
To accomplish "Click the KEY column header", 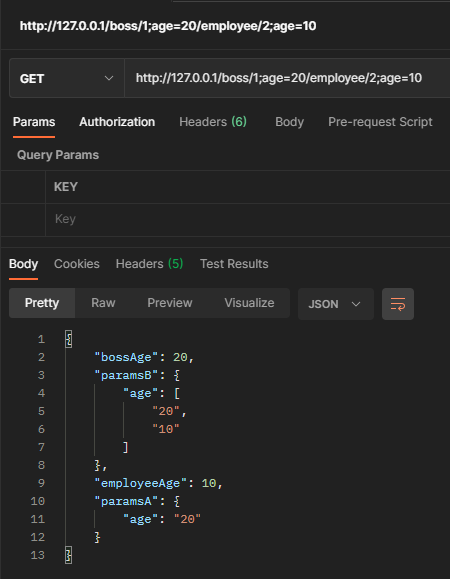I will (x=66, y=187).
